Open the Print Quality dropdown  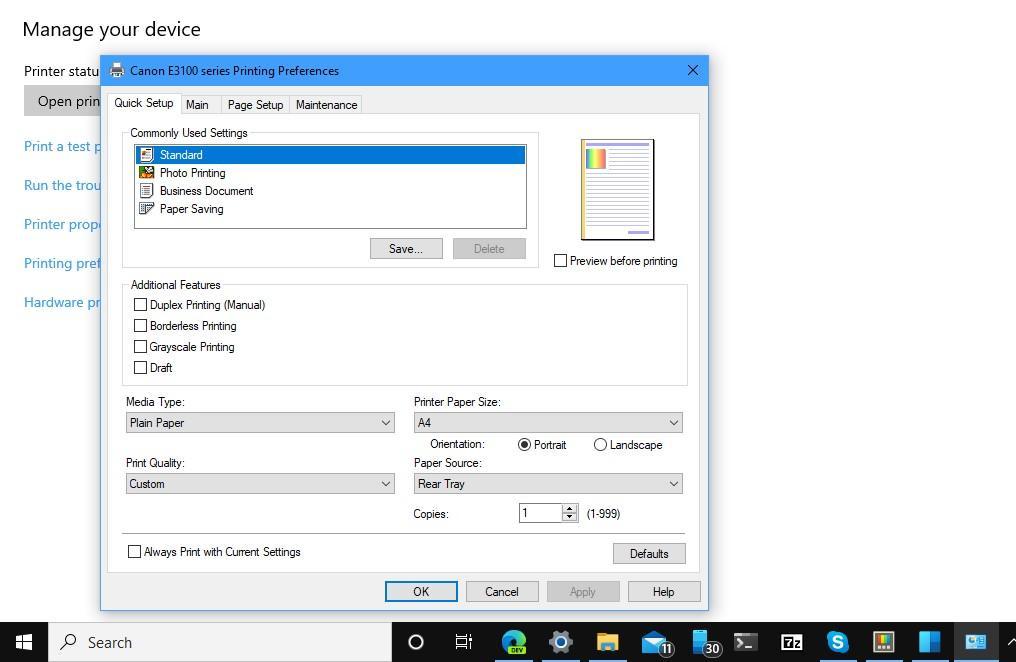coord(260,483)
